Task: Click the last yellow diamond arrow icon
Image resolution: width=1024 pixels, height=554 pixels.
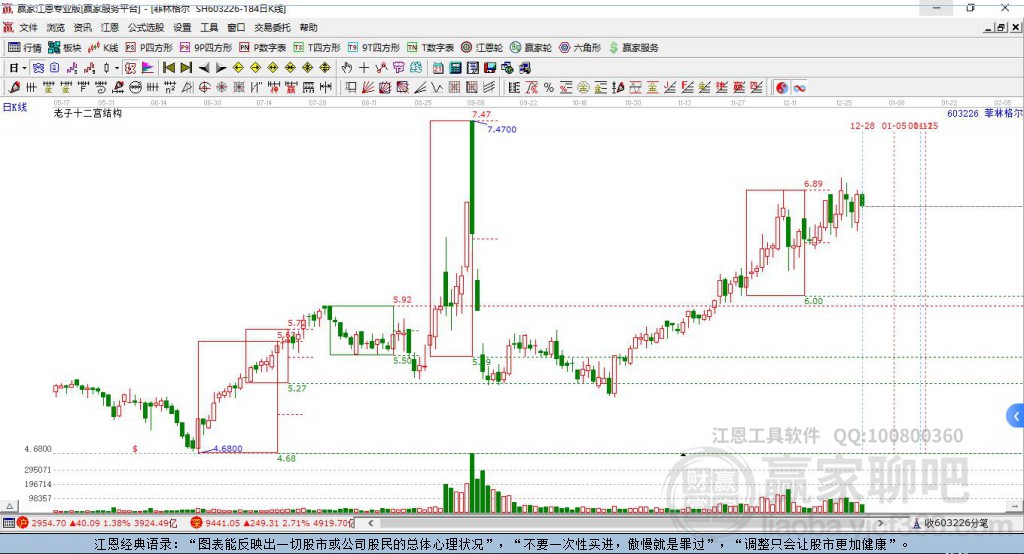Action: tap(325, 68)
